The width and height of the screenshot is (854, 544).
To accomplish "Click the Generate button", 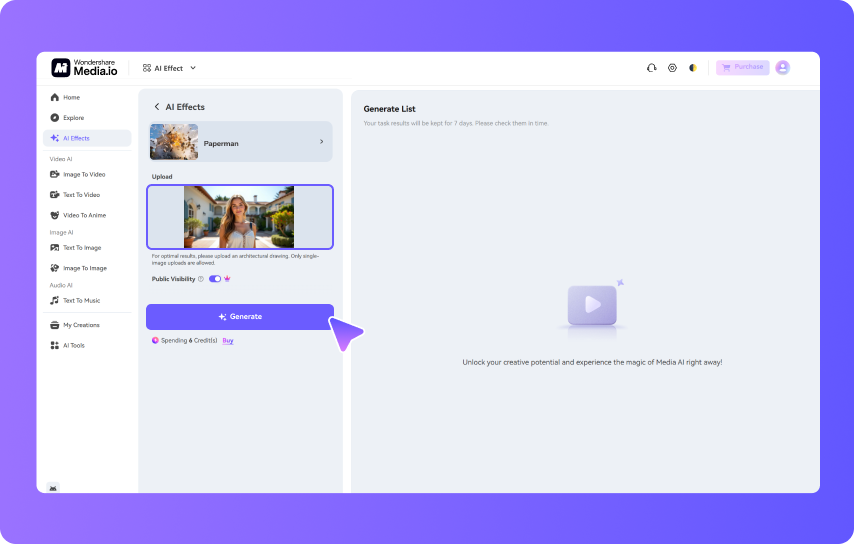I will click(x=240, y=316).
